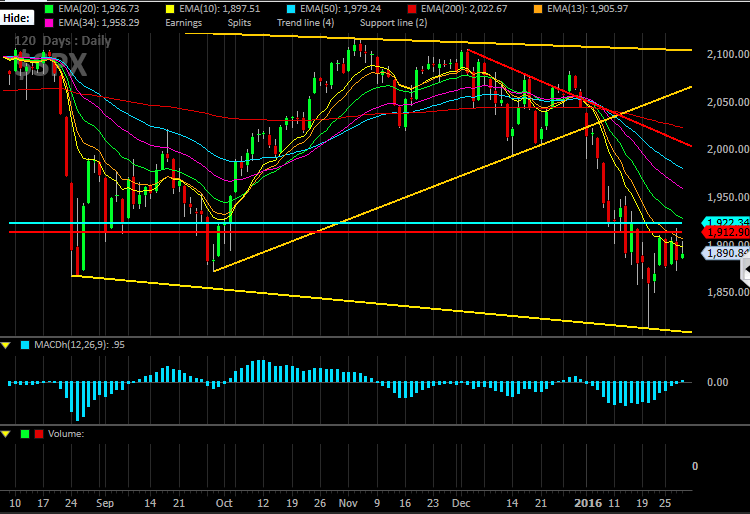750x514 pixels.
Task: Click the 1,890.84 last price tag
Action: pyautogui.click(x=726, y=253)
